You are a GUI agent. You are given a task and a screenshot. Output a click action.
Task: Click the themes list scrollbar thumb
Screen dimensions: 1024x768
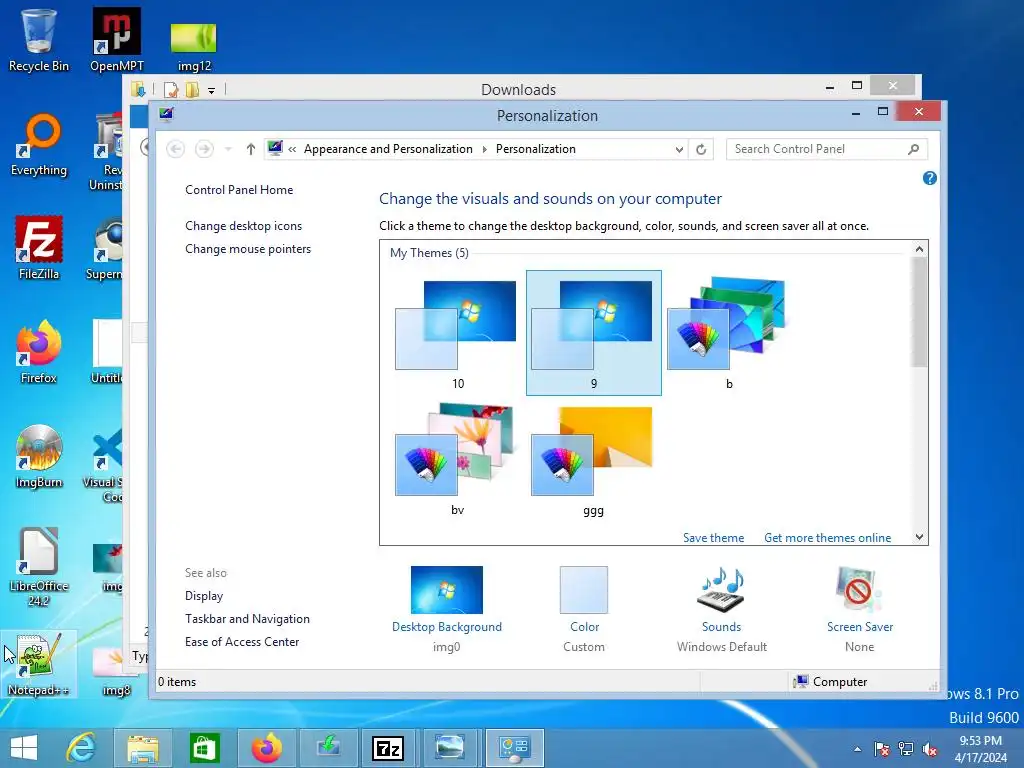coord(919,312)
